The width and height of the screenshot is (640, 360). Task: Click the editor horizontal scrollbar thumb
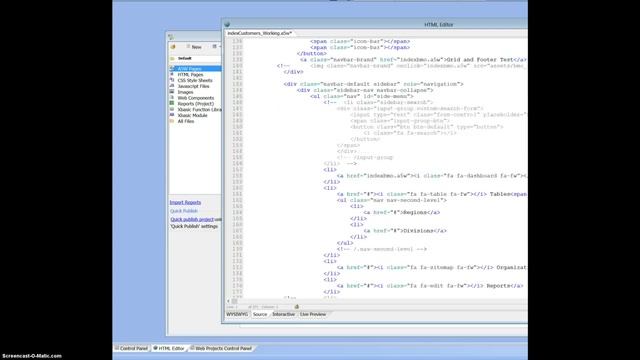[235, 301]
